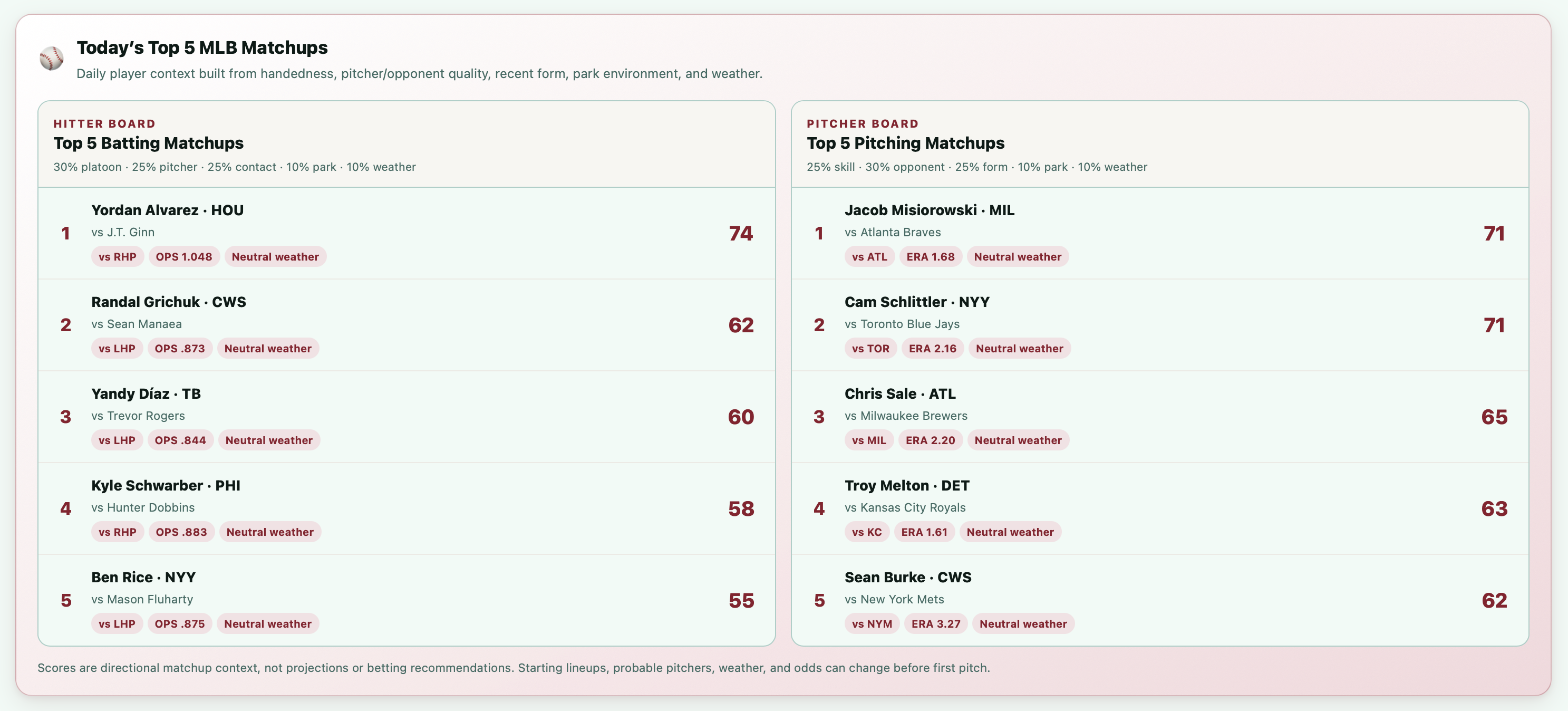Viewport: 1568px width, 711px height.
Task: Open Randal Grichuk · CWS entry
Action: pyautogui.click(x=406, y=325)
